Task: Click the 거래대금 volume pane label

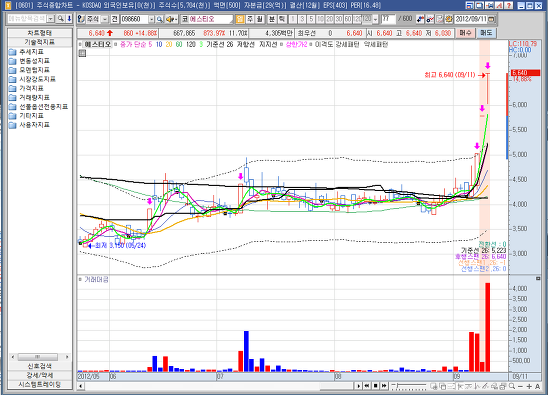Action: tap(96, 279)
